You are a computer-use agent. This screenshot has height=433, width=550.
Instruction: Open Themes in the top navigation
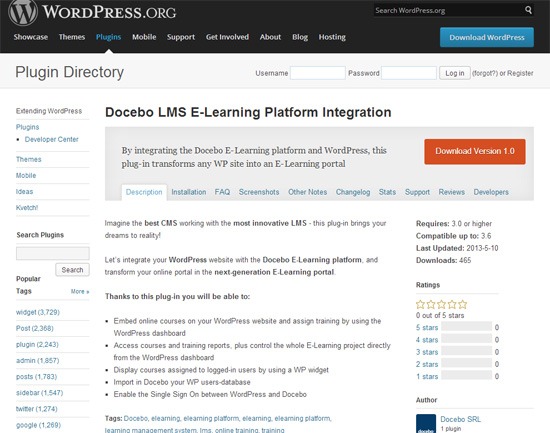[72, 37]
